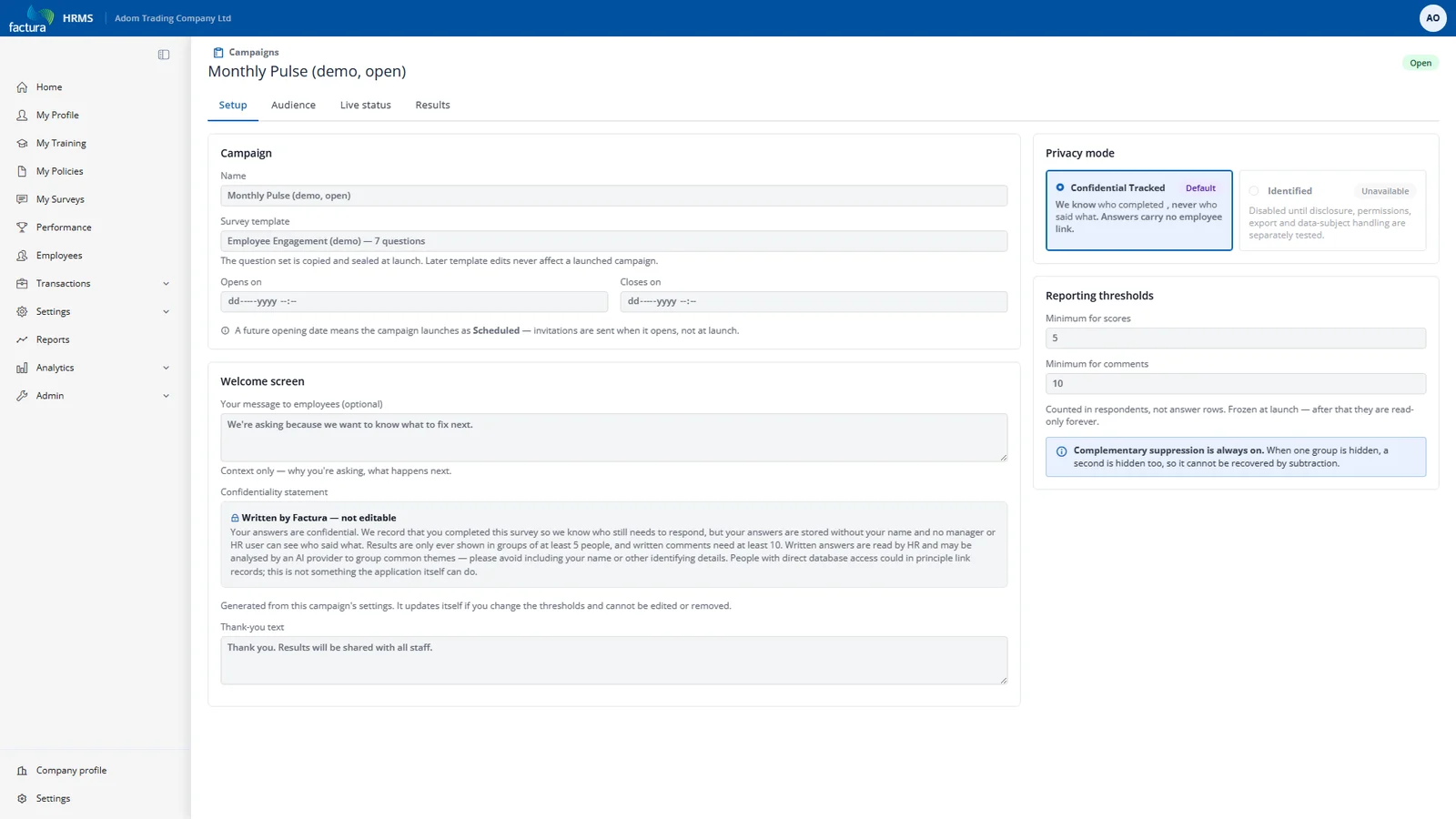Screen dimensions: 1456x819
Task: Click the Opens on date field
Action: 414,301
